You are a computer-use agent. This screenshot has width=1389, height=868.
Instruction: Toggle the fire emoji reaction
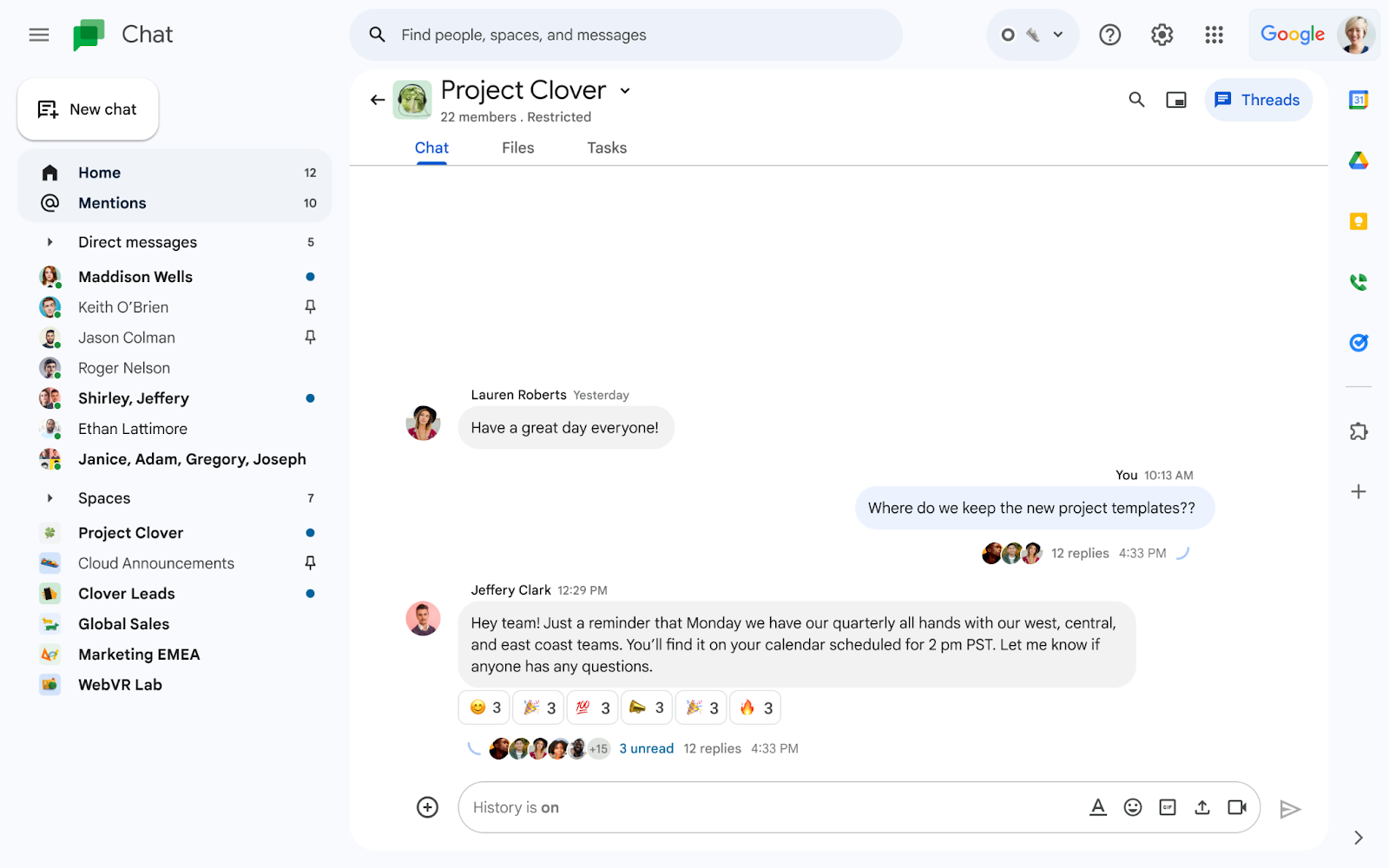755,707
